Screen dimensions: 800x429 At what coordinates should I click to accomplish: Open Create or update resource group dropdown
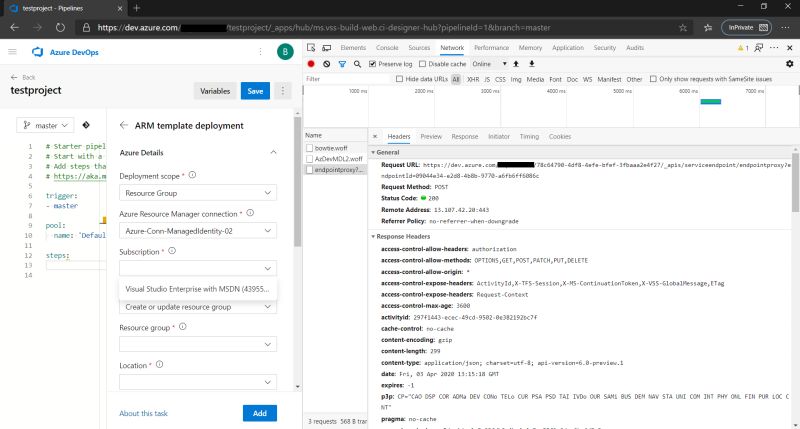[198, 307]
